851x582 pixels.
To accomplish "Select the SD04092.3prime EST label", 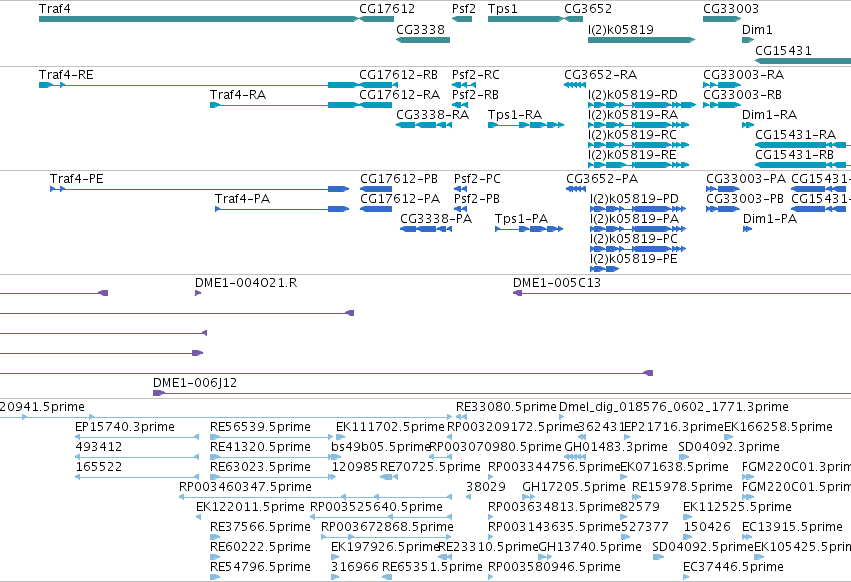I will point(729,447).
